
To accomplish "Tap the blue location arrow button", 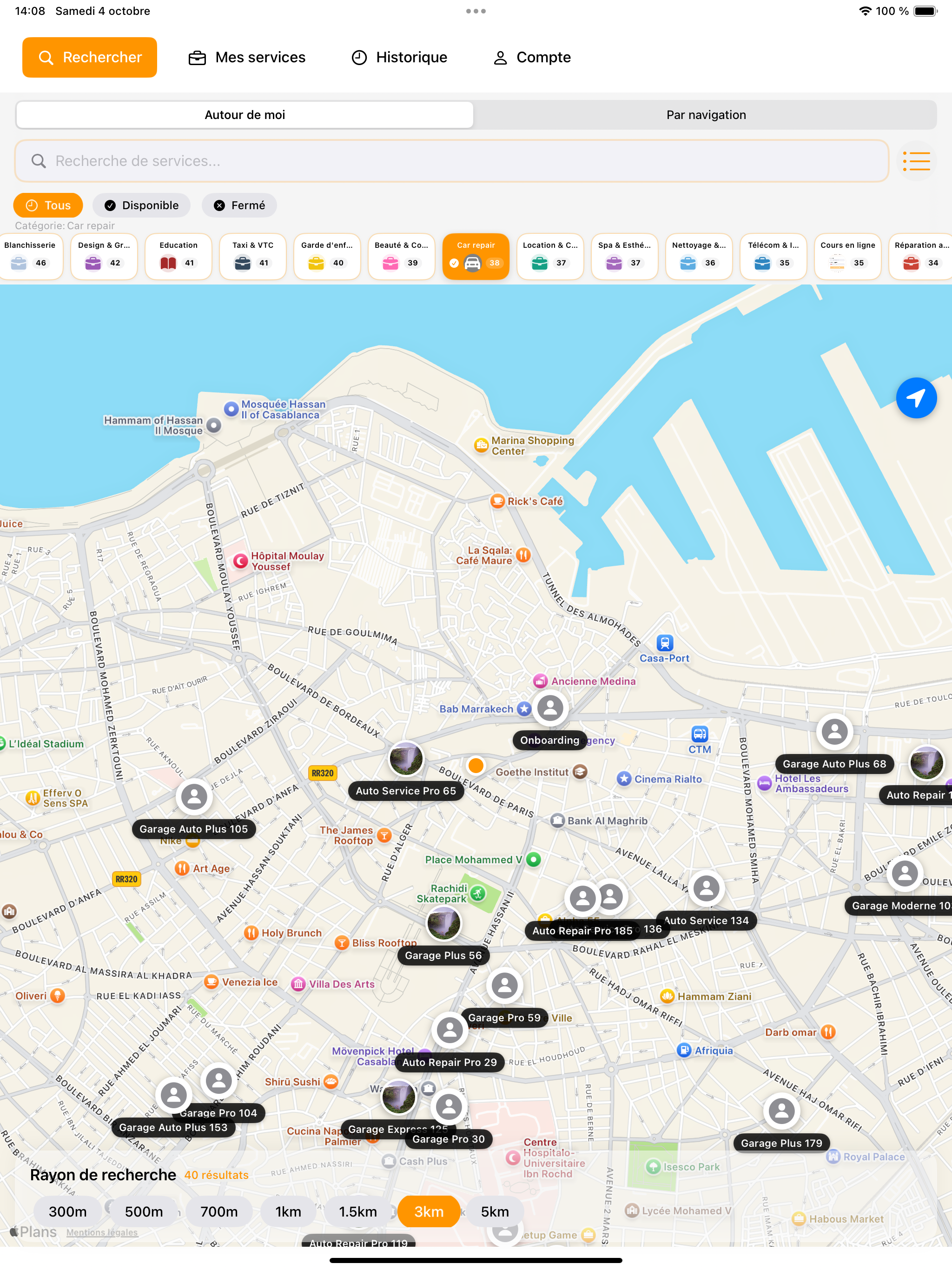I will 916,398.
